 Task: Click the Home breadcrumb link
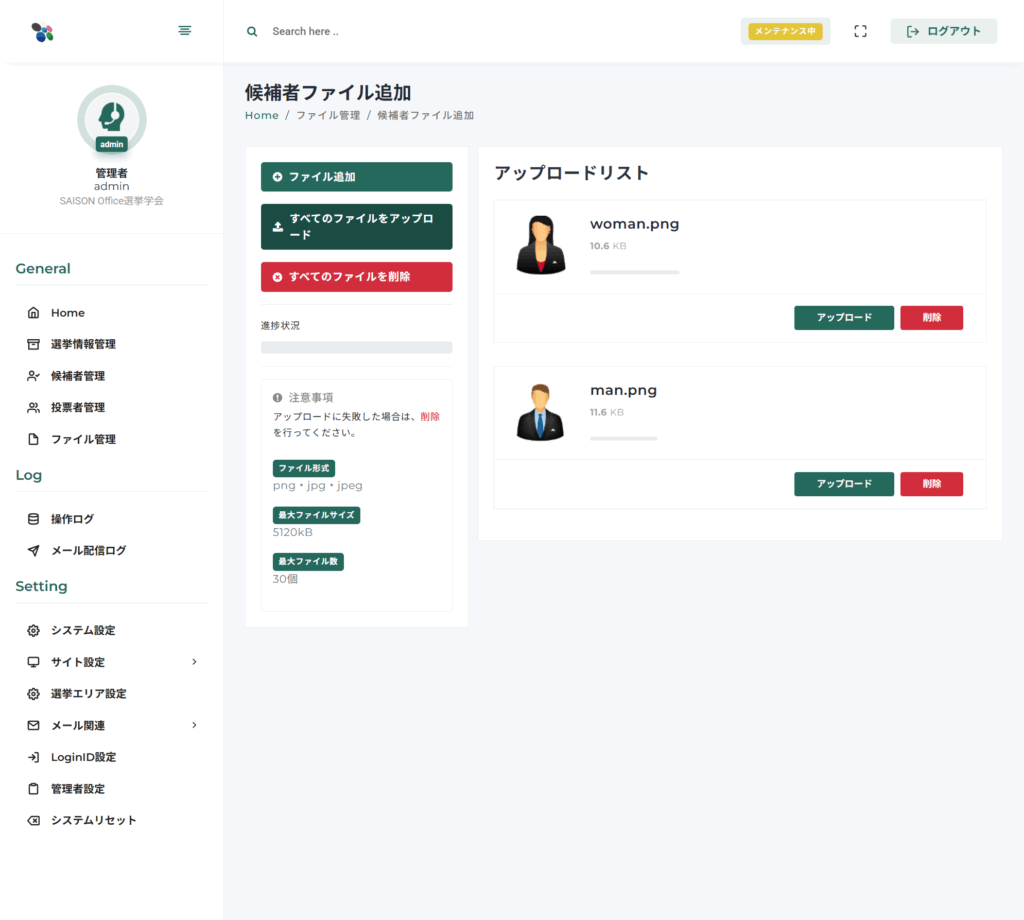pyautogui.click(x=262, y=116)
